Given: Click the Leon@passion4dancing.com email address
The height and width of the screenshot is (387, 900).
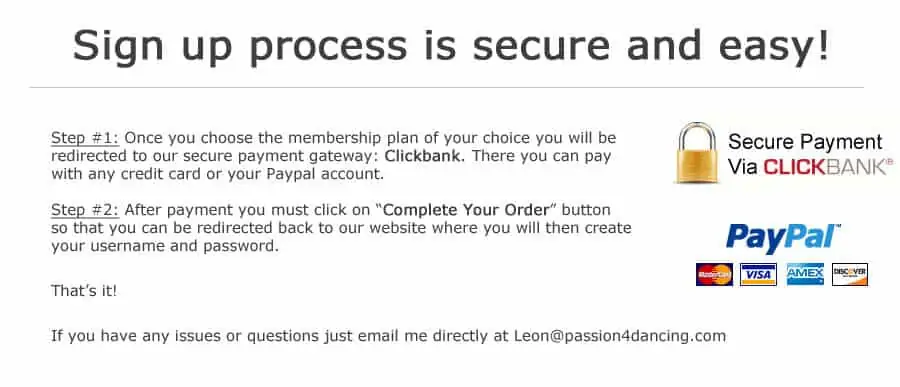Looking at the screenshot, I should (x=620, y=336).
